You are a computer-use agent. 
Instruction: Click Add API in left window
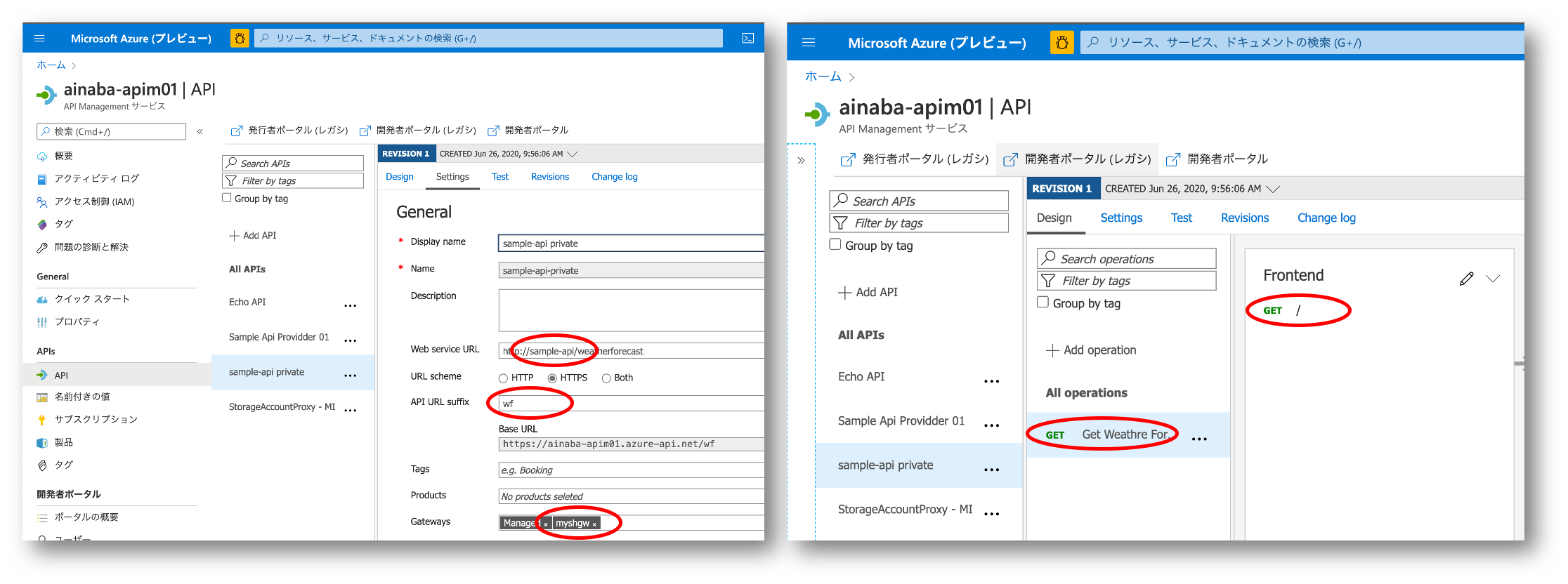(x=253, y=236)
